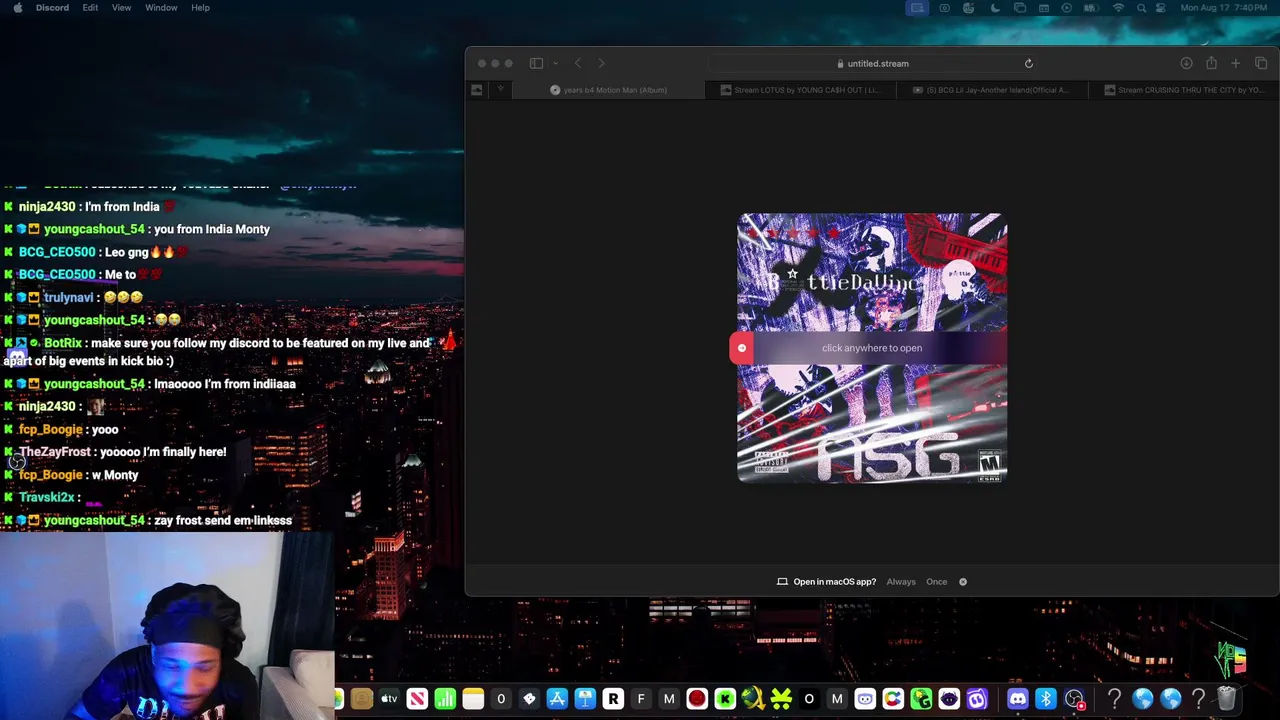Open the green Kick app in the Dock
1280x720 pixels.
[x=725, y=699]
